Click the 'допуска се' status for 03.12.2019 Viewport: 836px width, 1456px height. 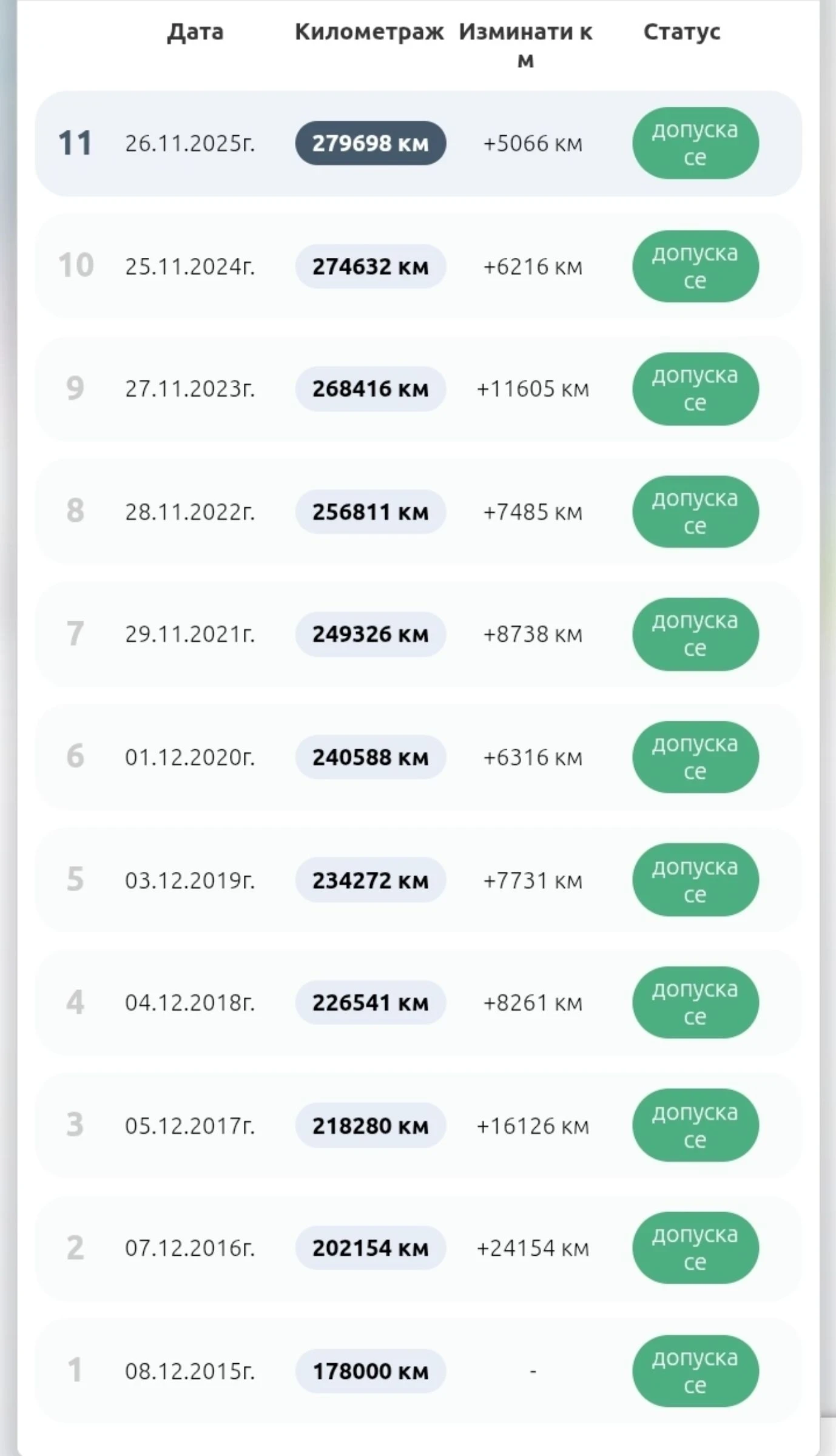tap(695, 880)
